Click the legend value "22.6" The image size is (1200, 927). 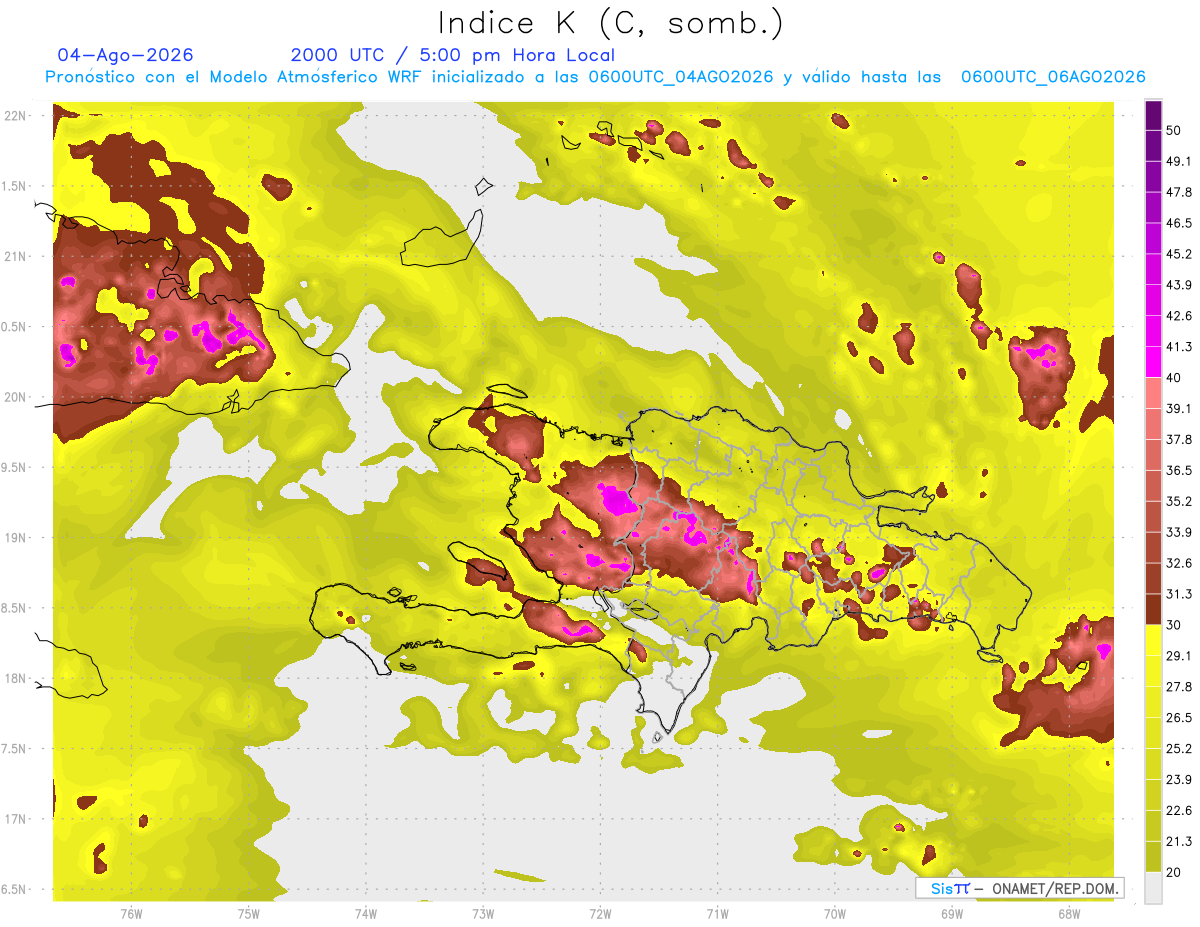pos(1178,811)
